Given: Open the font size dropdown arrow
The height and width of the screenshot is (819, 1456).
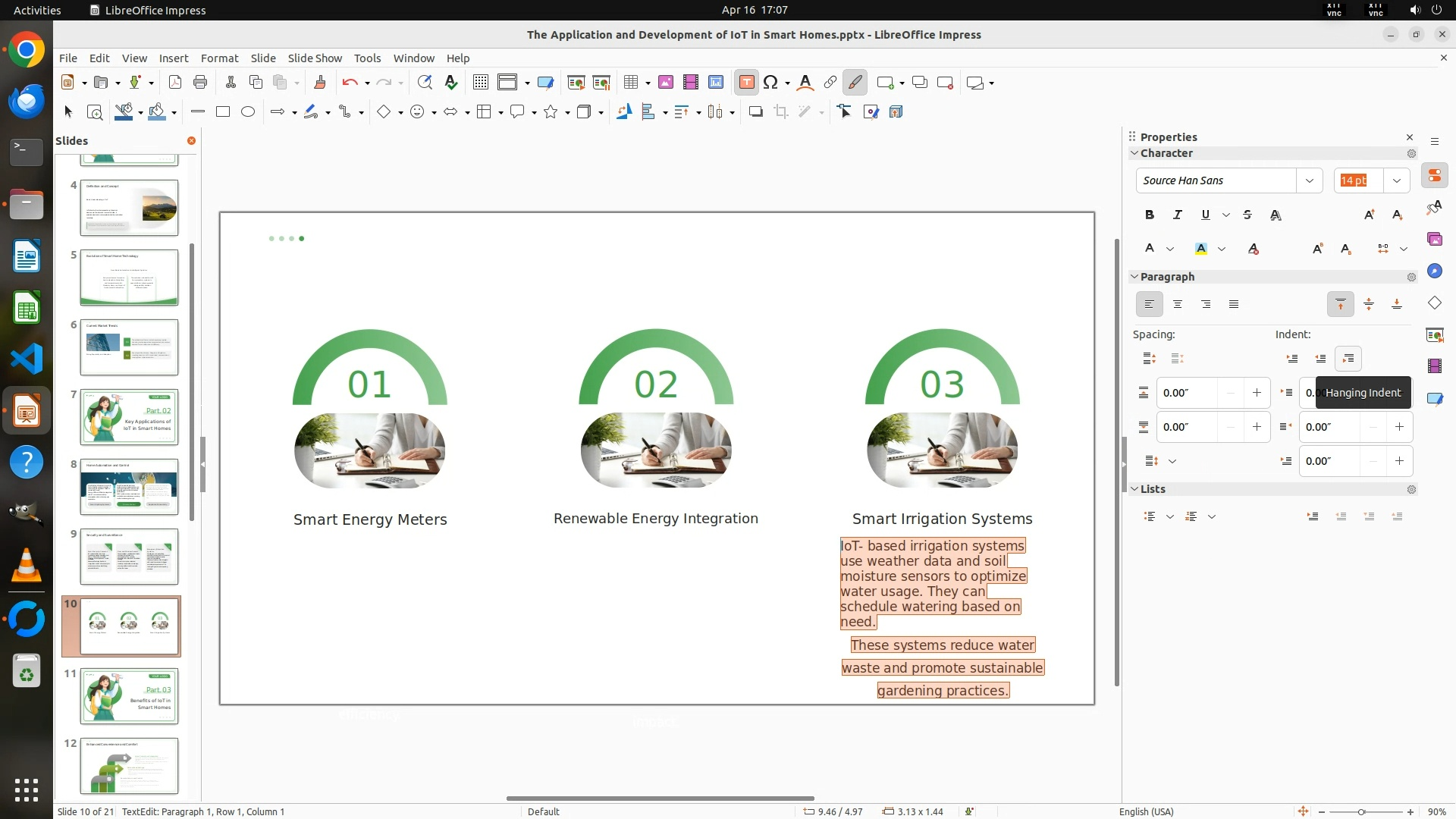Looking at the screenshot, I should coord(1396,180).
